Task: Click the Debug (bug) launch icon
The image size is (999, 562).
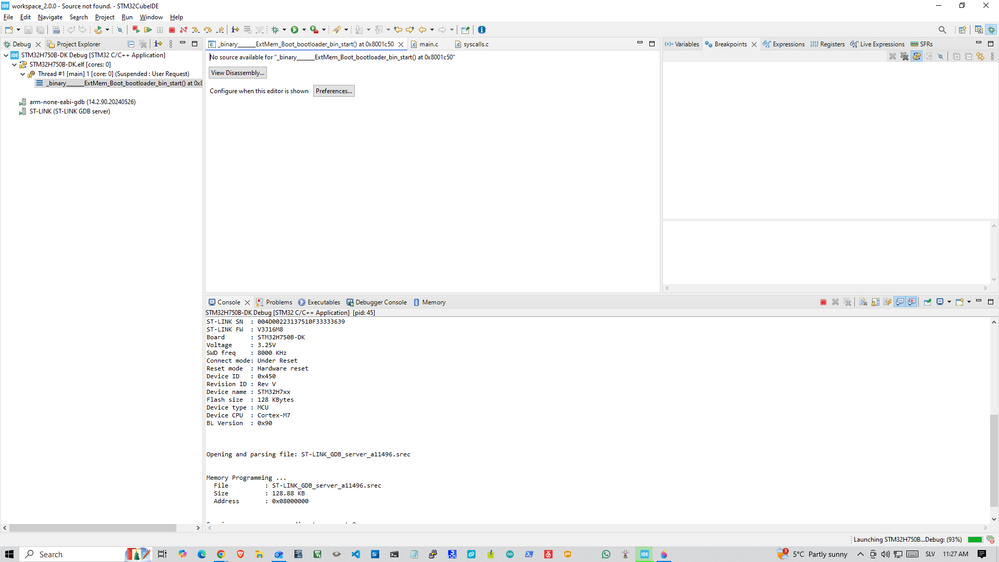Action: tap(275, 29)
